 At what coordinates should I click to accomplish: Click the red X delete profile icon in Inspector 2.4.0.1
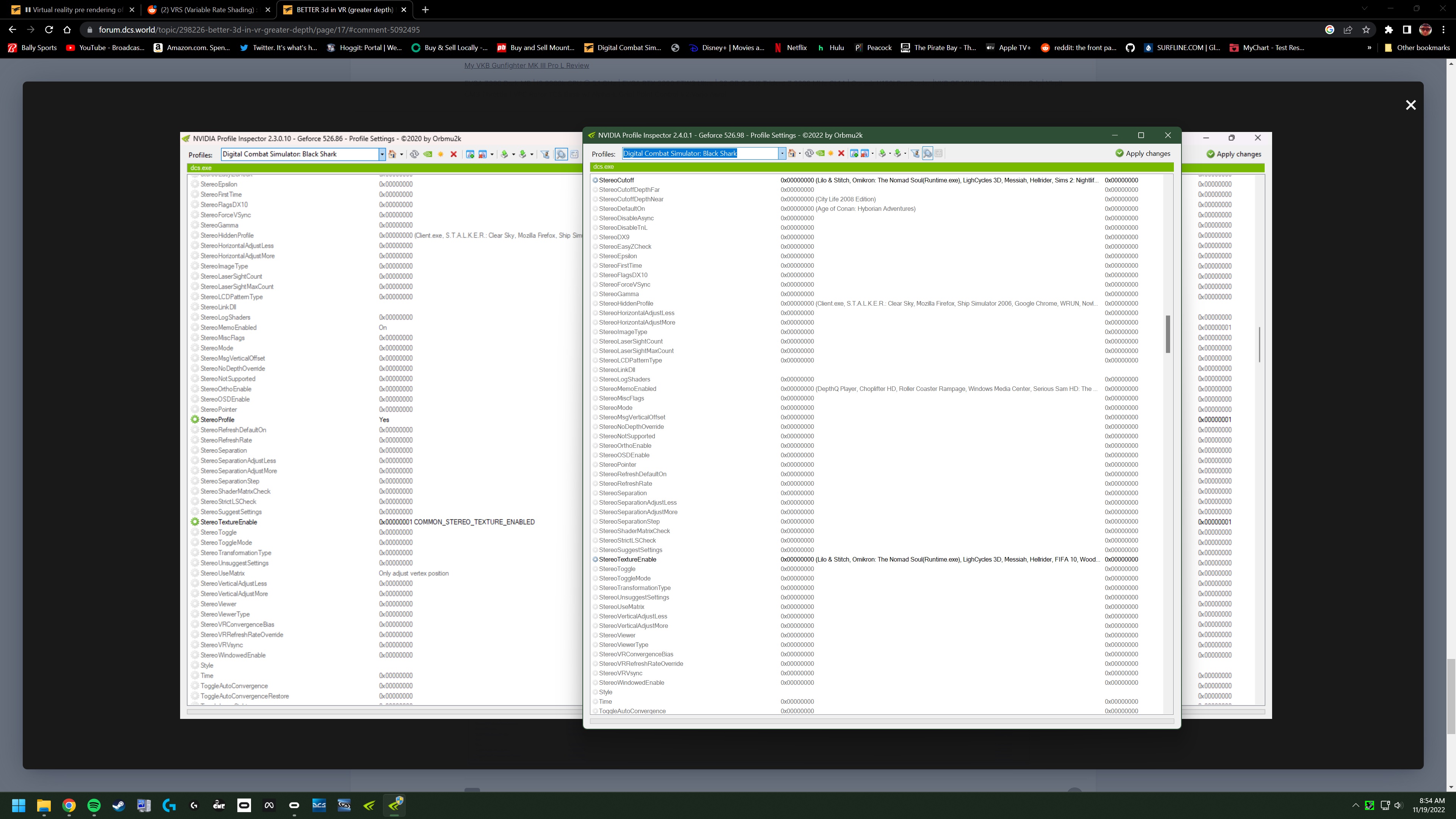(x=841, y=153)
